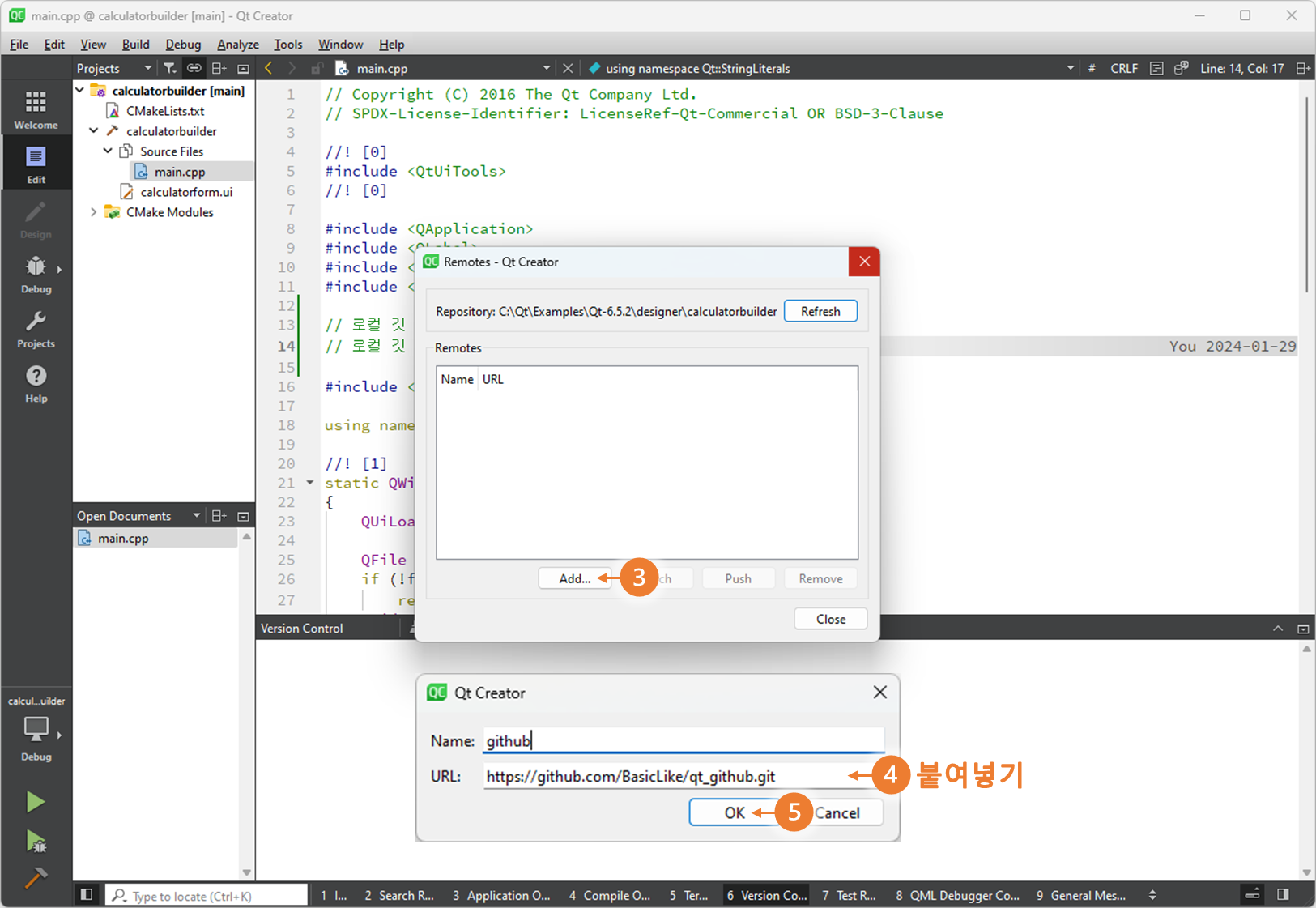Close the Projects panel view
This screenshot has height=908, width=1316.
tap(243, 68)
